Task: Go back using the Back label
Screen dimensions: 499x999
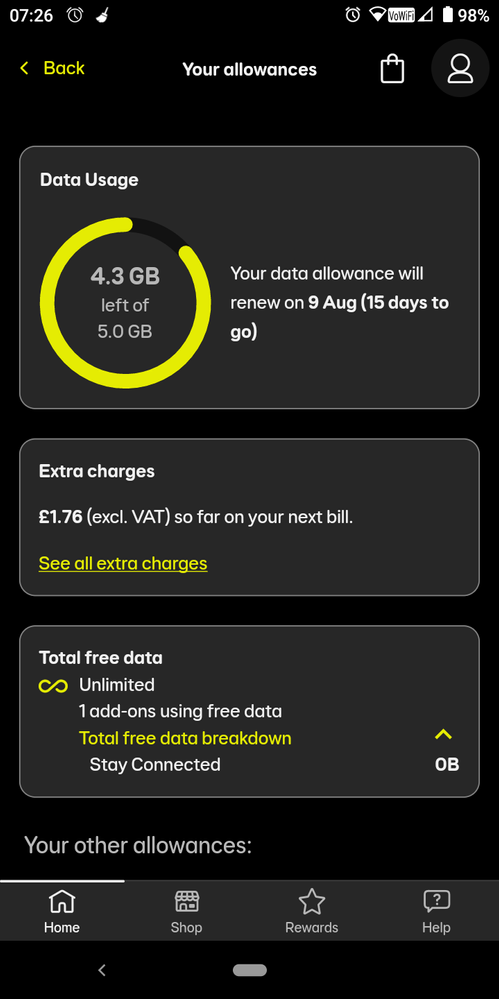Action: [64, 68]
